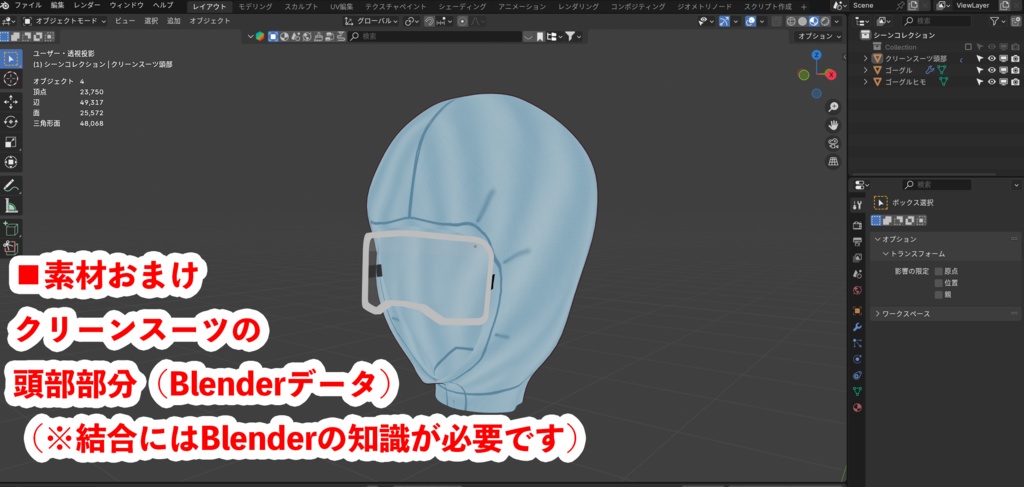
Task: Open the View Layer properties tab
Action: pos(857,258)
